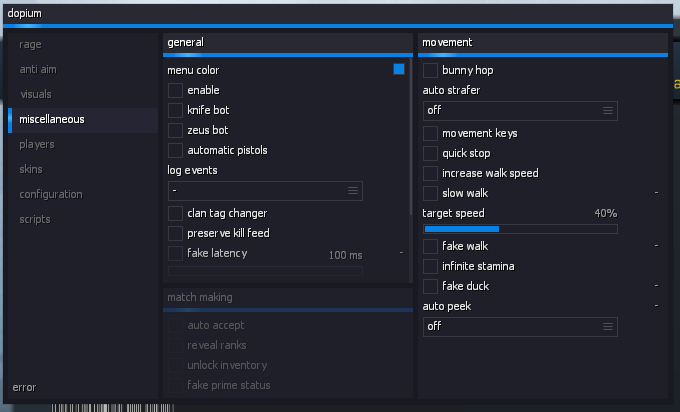Click the auto strafer dropdown list icon
The width and height of the screenshot is (680, 412).
(608, 111)
